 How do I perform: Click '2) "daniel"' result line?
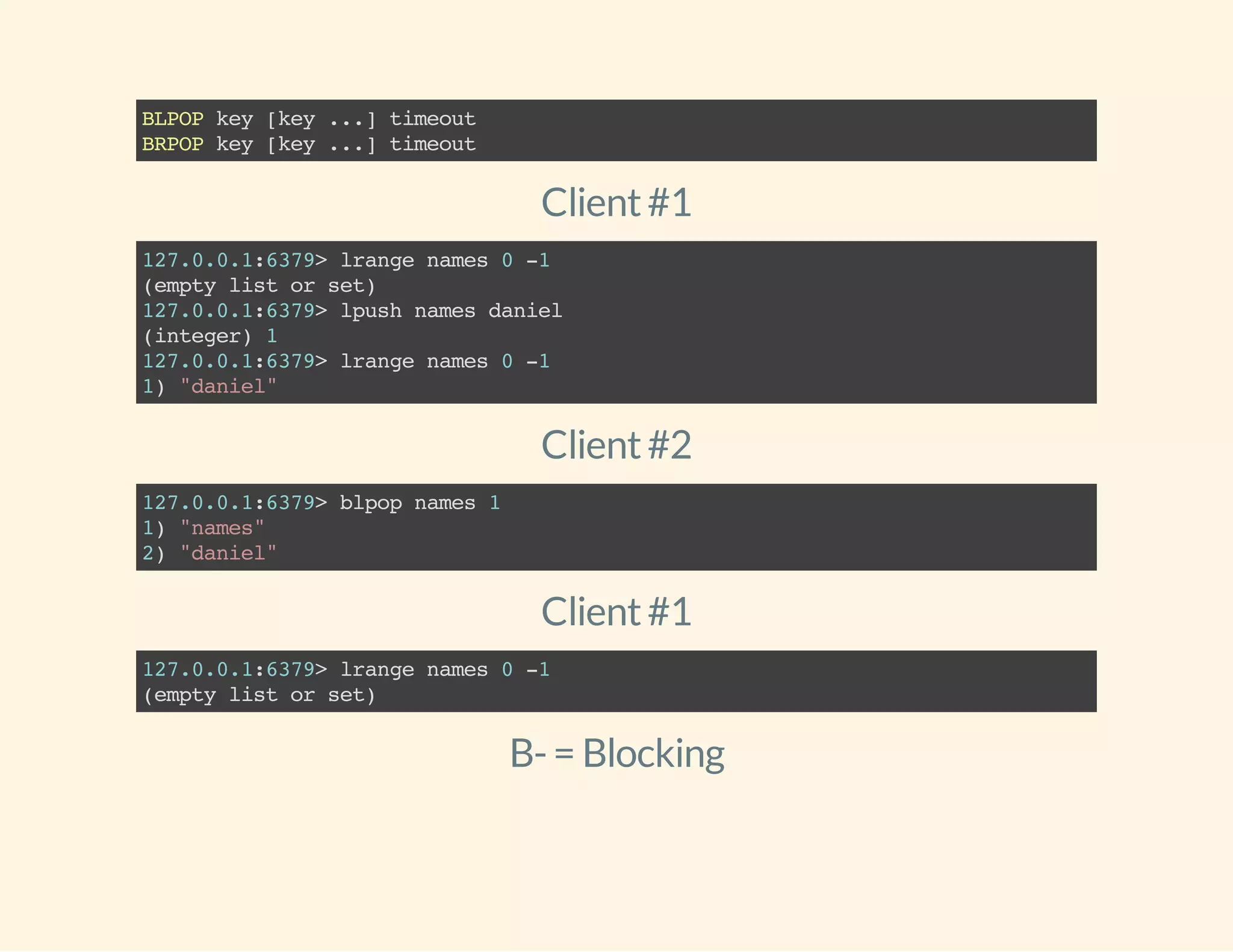point(209,553)
